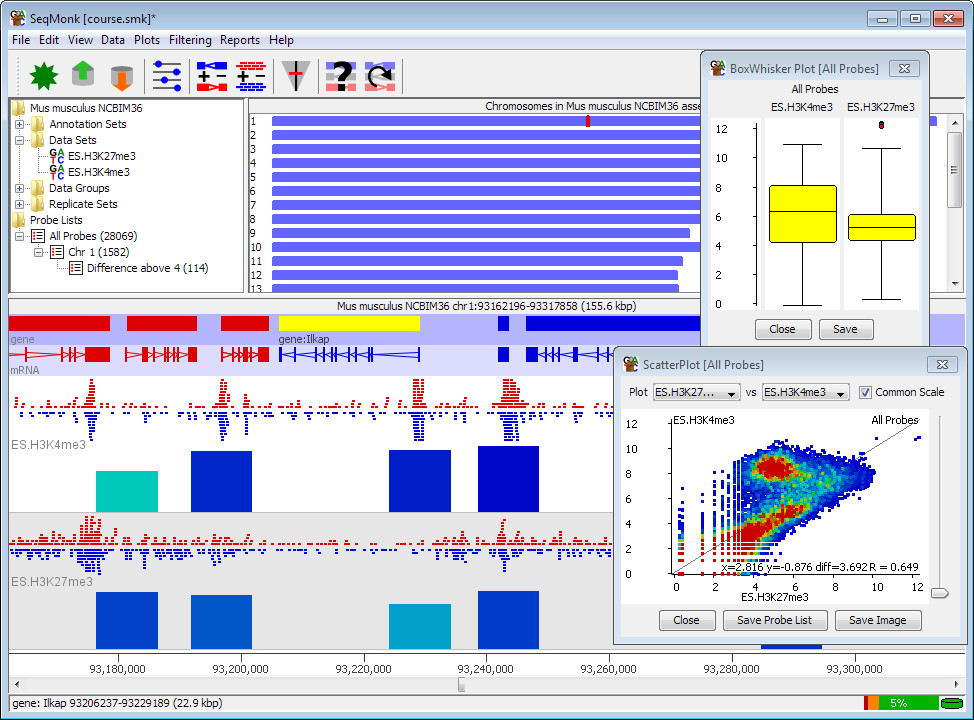Image resolution: width=974 pixels, height=720 pixels.
Task: Click the yellow Ilkap gene block
Action: [349, 324]
